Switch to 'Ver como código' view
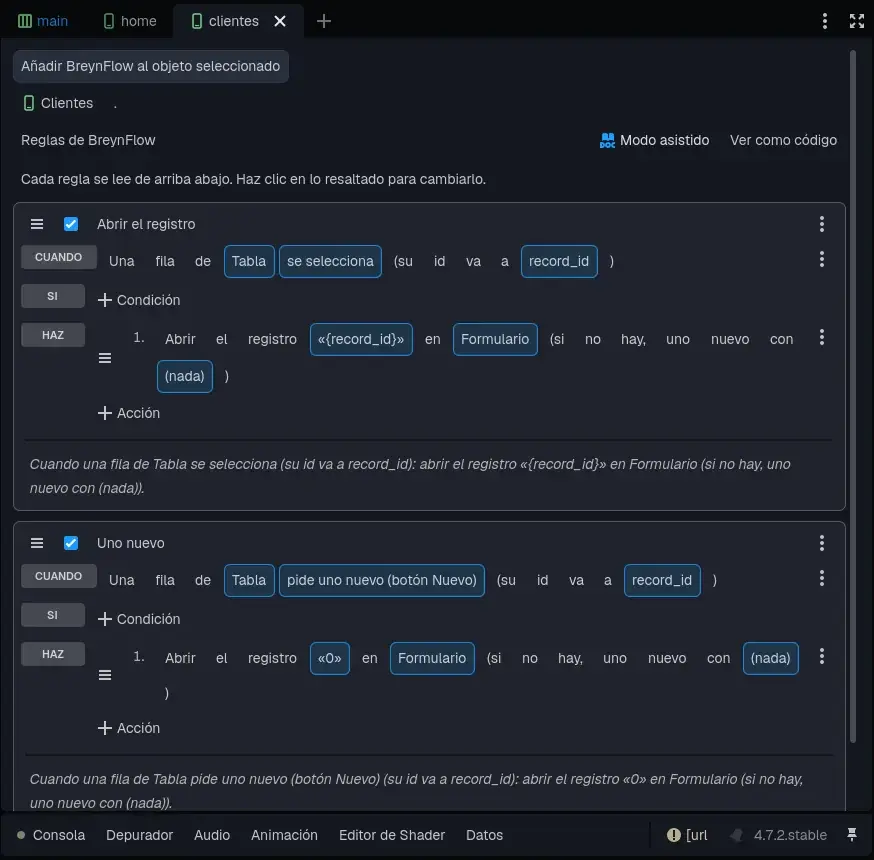 (783, 140)
